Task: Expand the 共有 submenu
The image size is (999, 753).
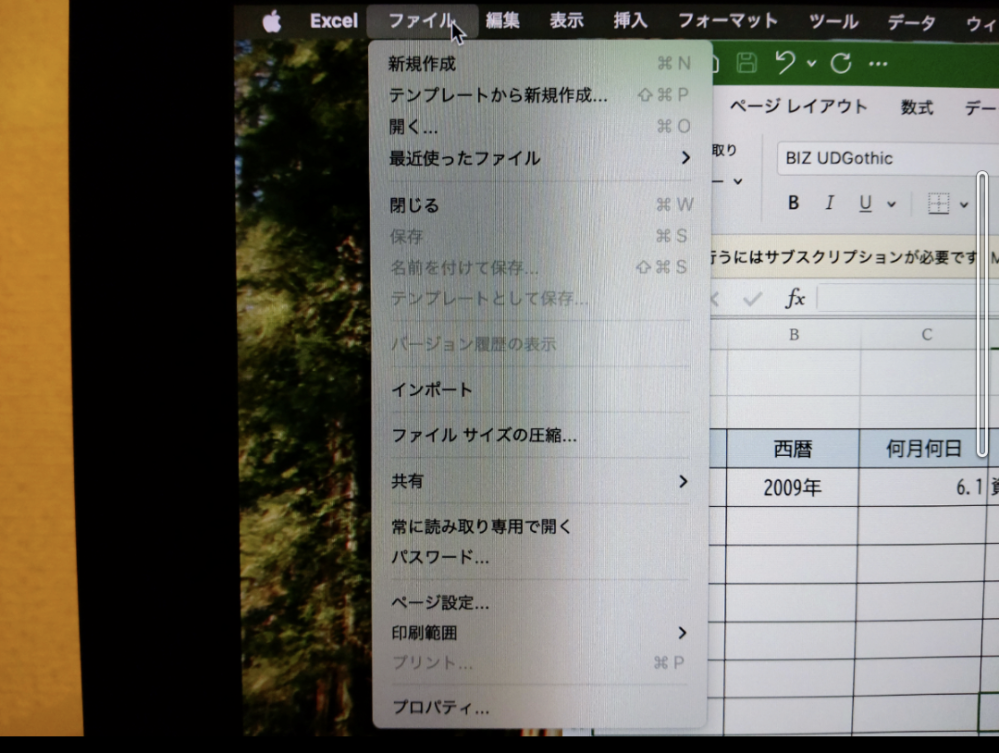Action: pos(540,481)
